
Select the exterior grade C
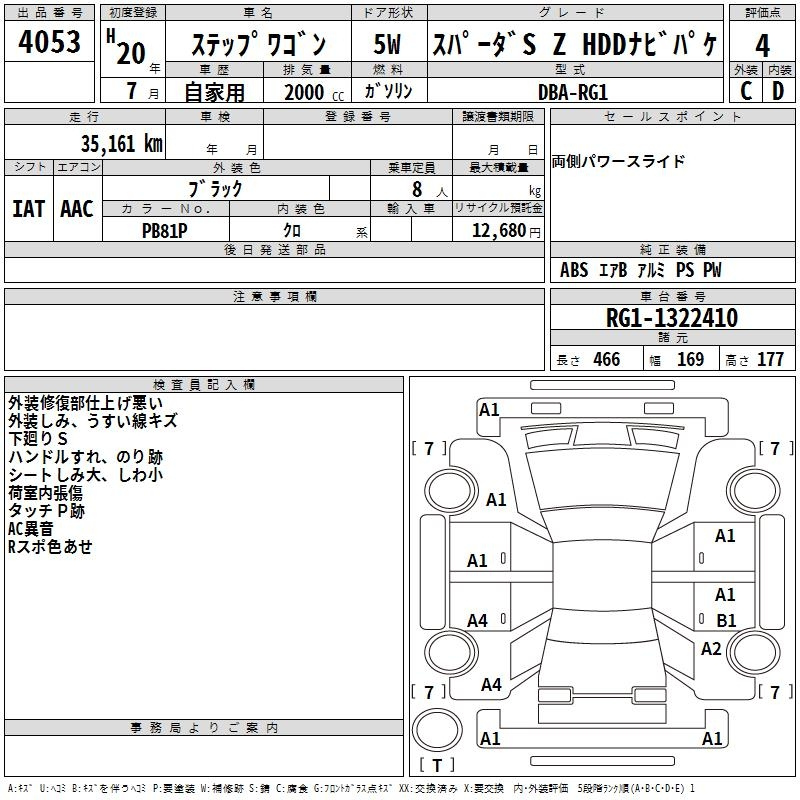746,91
